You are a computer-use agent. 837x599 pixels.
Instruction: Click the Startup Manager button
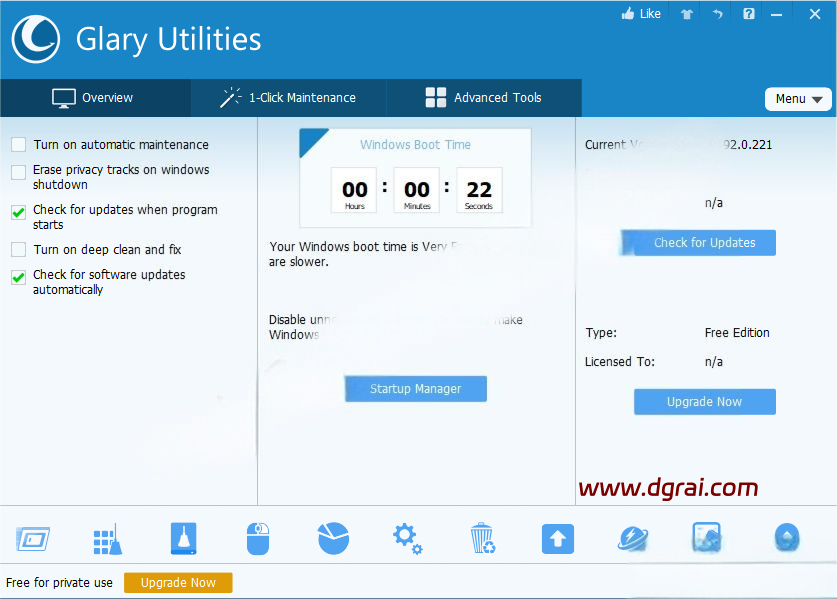tap(415, 389)
